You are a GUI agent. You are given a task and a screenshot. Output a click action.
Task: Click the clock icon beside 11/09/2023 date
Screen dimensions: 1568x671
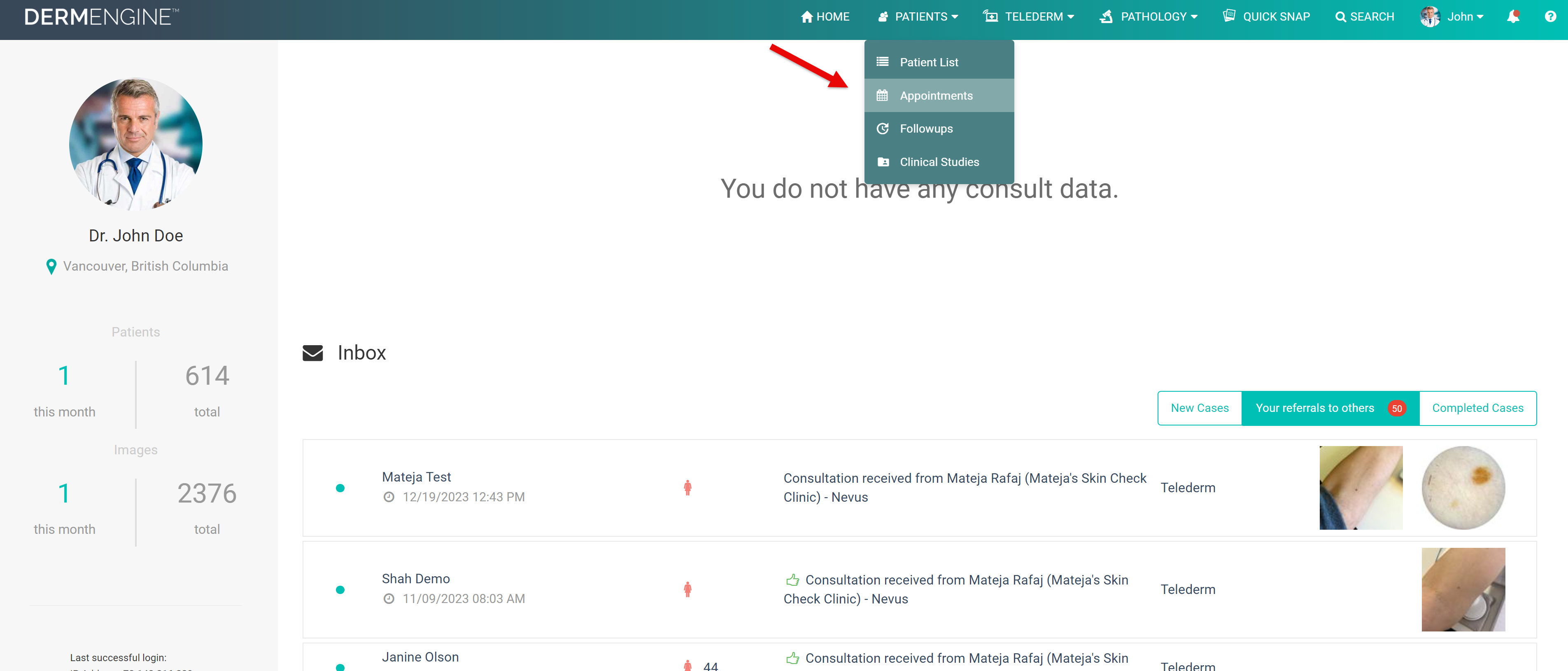point(388,599)
